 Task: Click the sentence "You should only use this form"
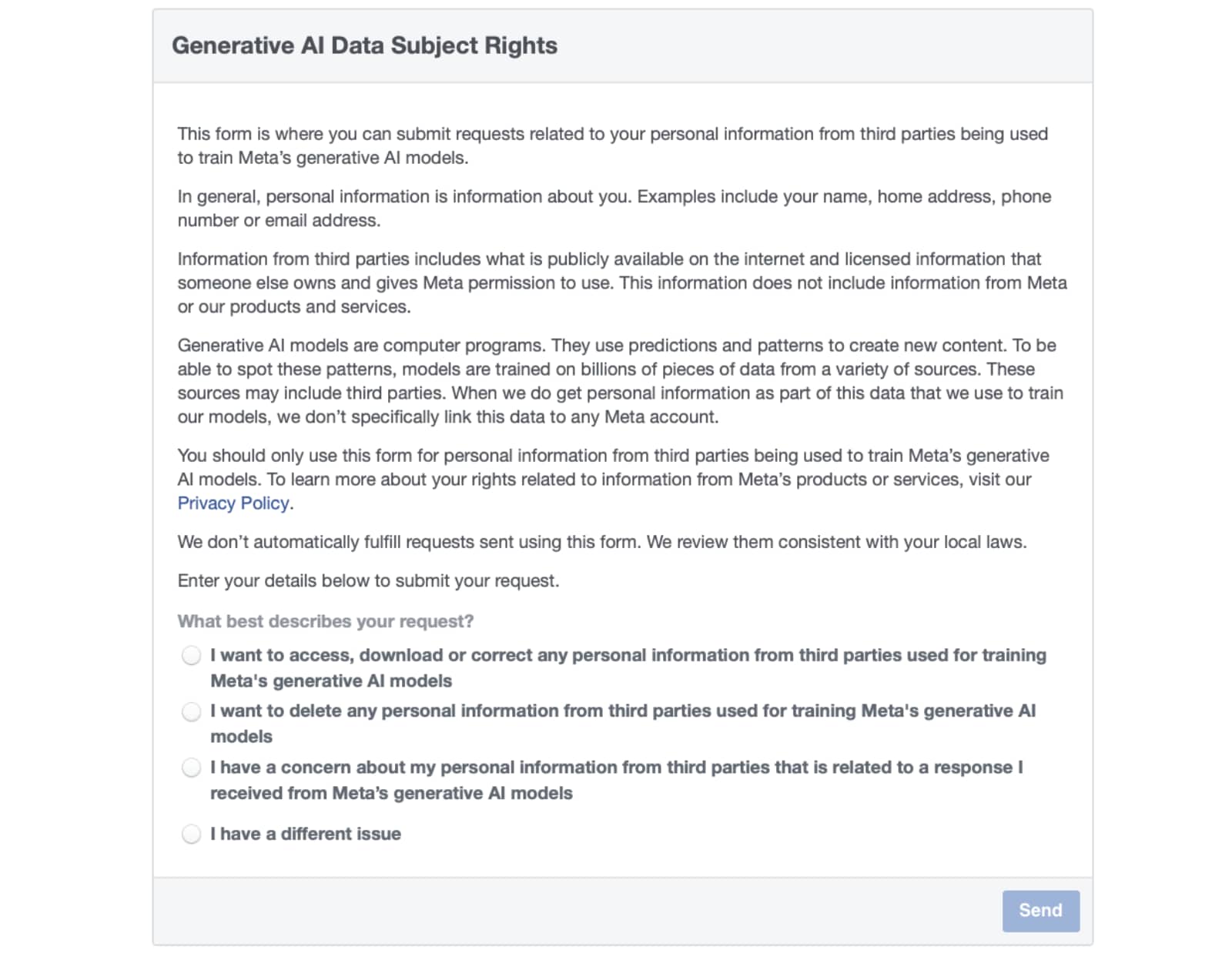[612, 467]
